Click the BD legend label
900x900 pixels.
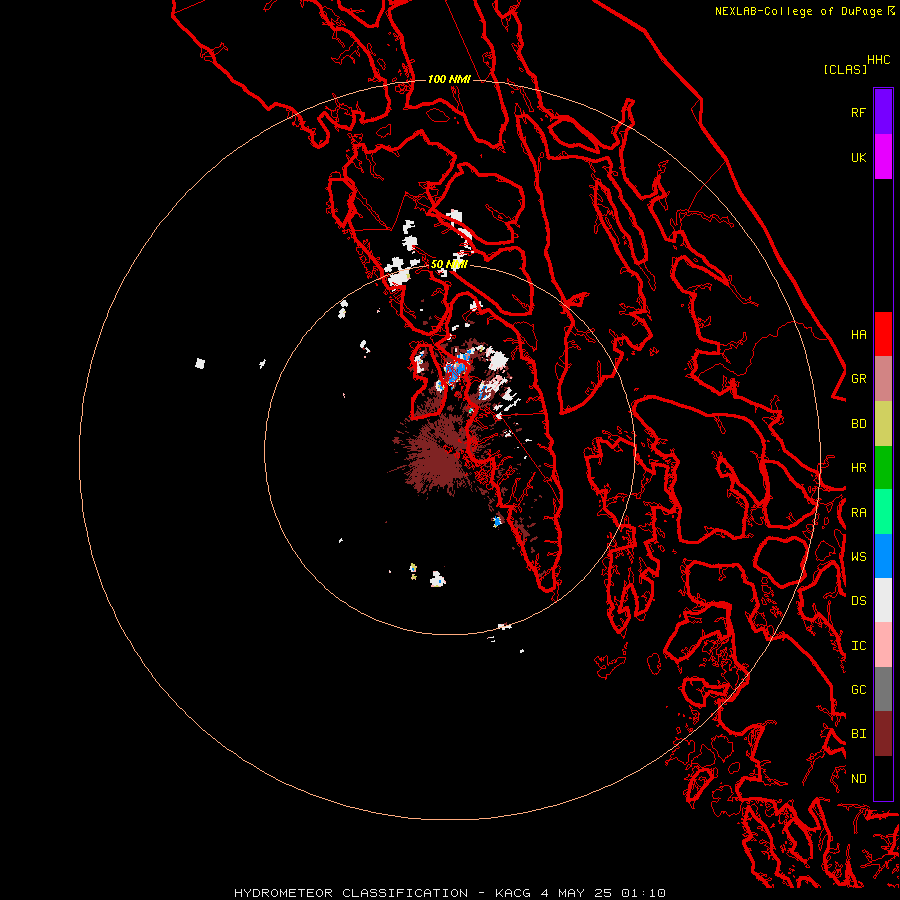858,424
